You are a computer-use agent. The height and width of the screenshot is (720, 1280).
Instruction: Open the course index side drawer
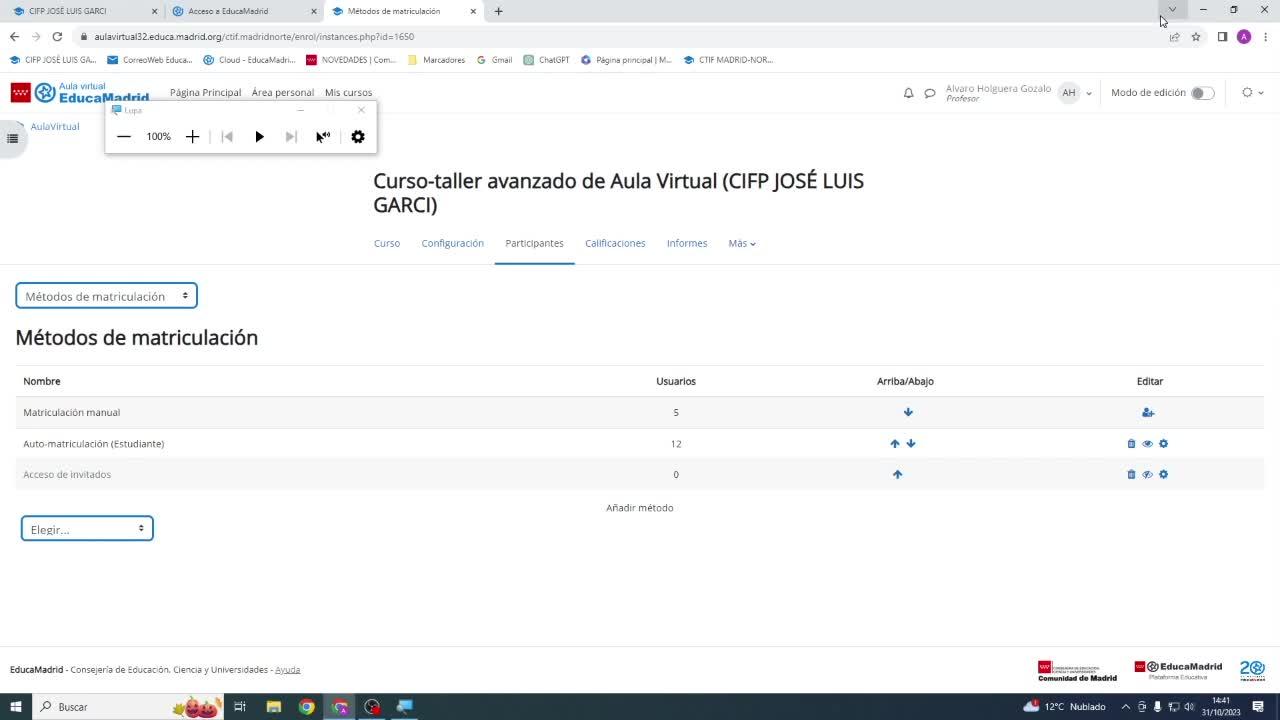pyautogui.click(x=12, y=138)
